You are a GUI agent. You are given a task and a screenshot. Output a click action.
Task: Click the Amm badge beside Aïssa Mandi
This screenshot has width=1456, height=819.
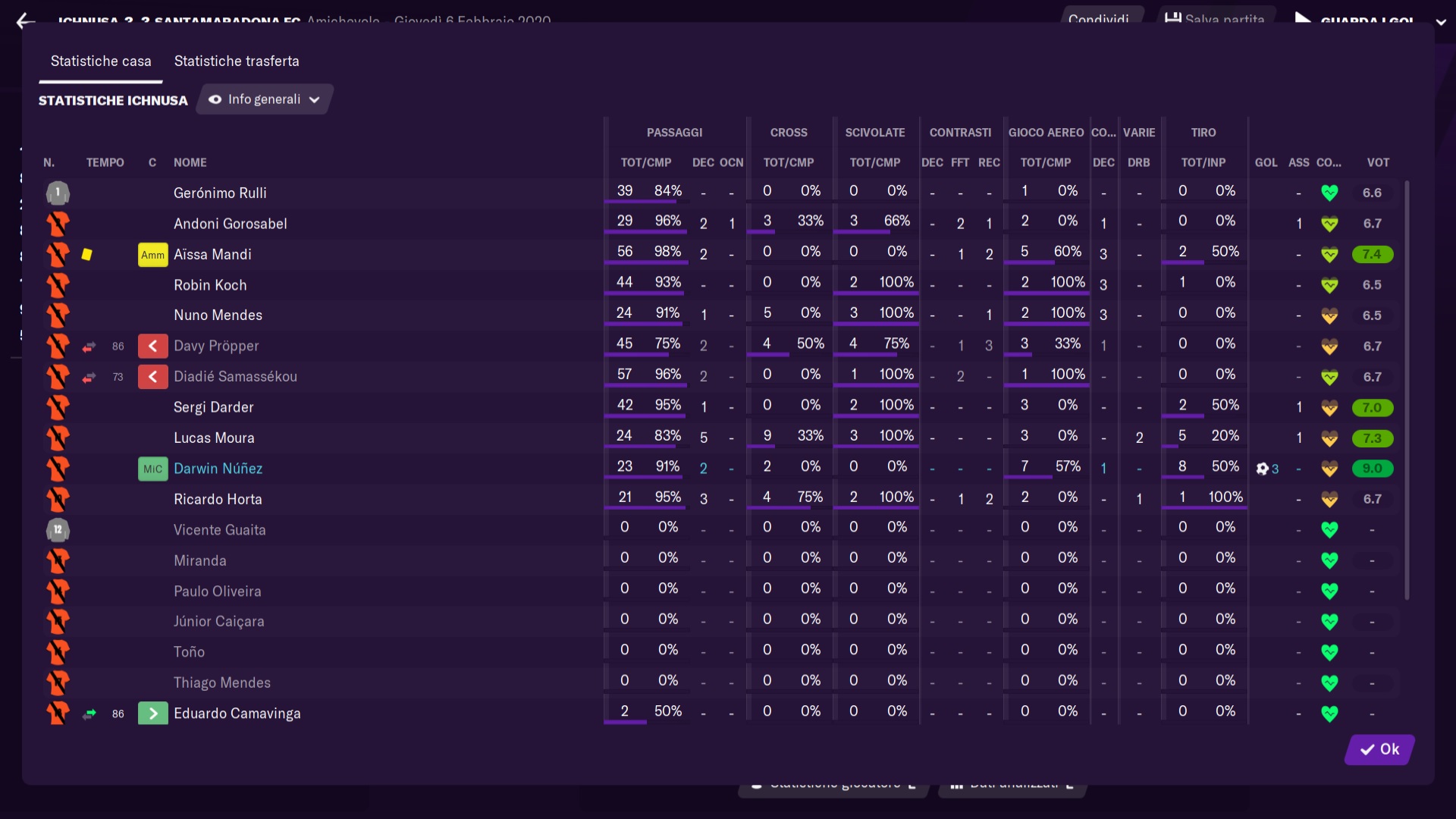click(152, 255)
